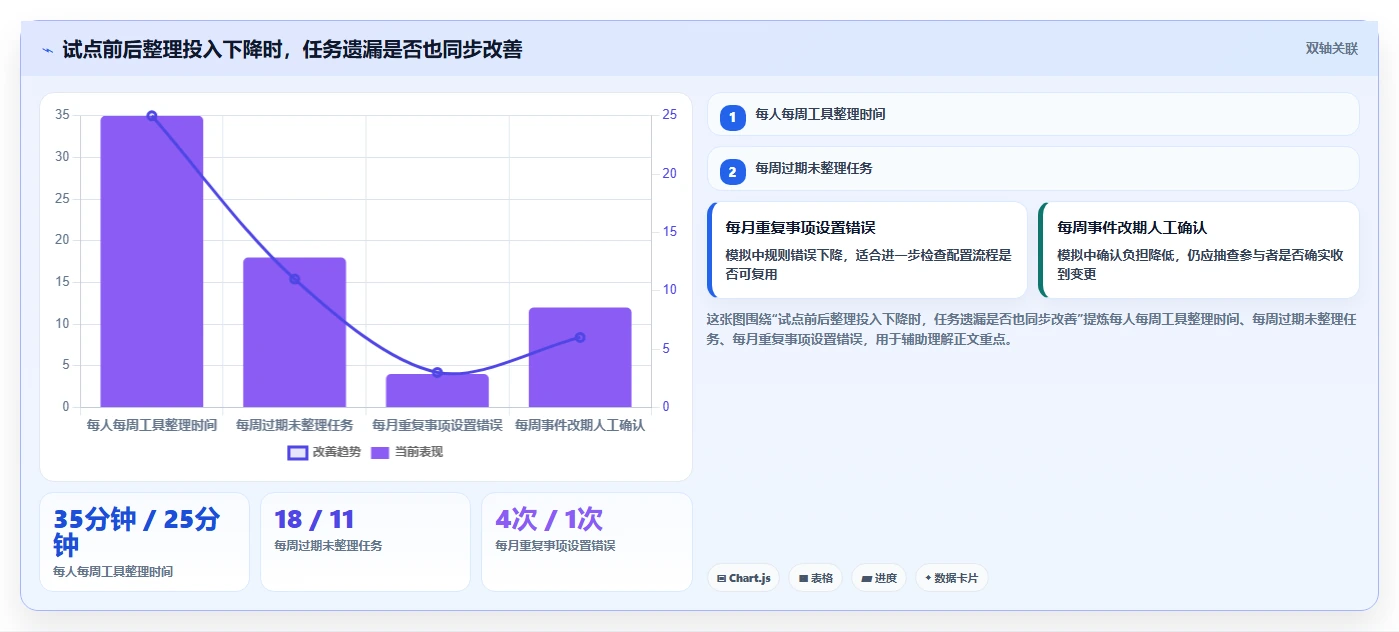
Task: Click the description paragraph starting 这张图围绕
Action: [1031, 329]
